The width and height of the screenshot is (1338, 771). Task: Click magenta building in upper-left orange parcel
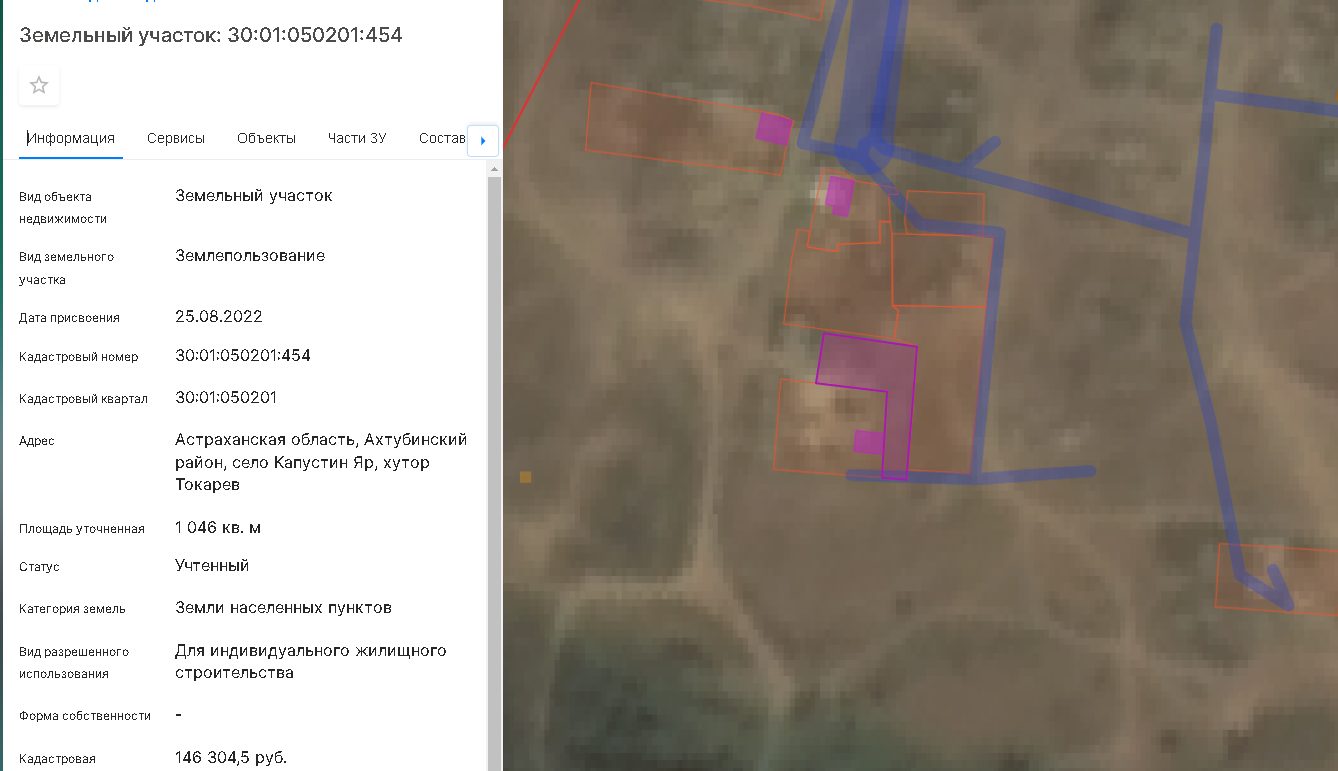coord(774,128)
